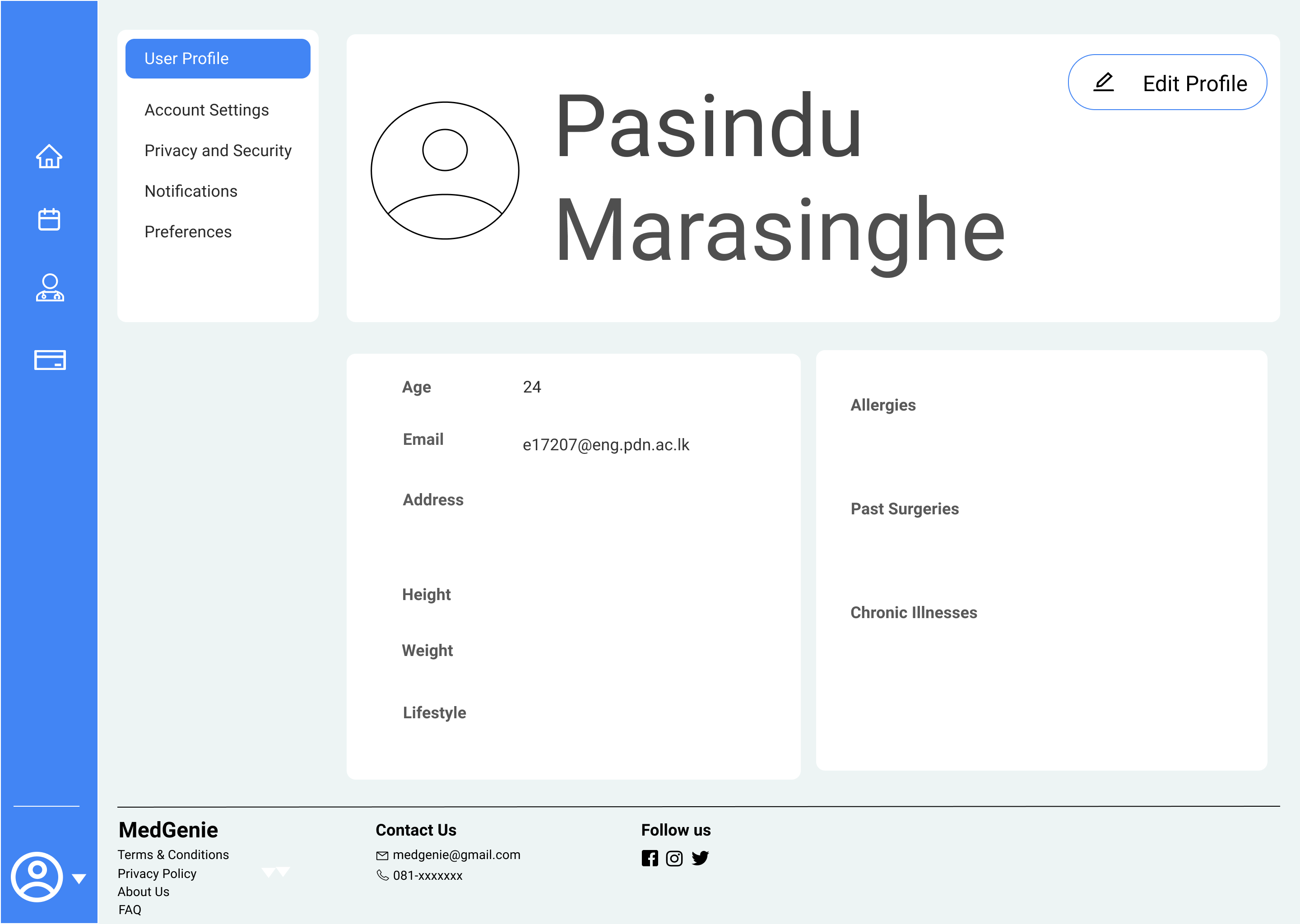
Task: Select the doctor icon in sidebar
Action: 50,288
